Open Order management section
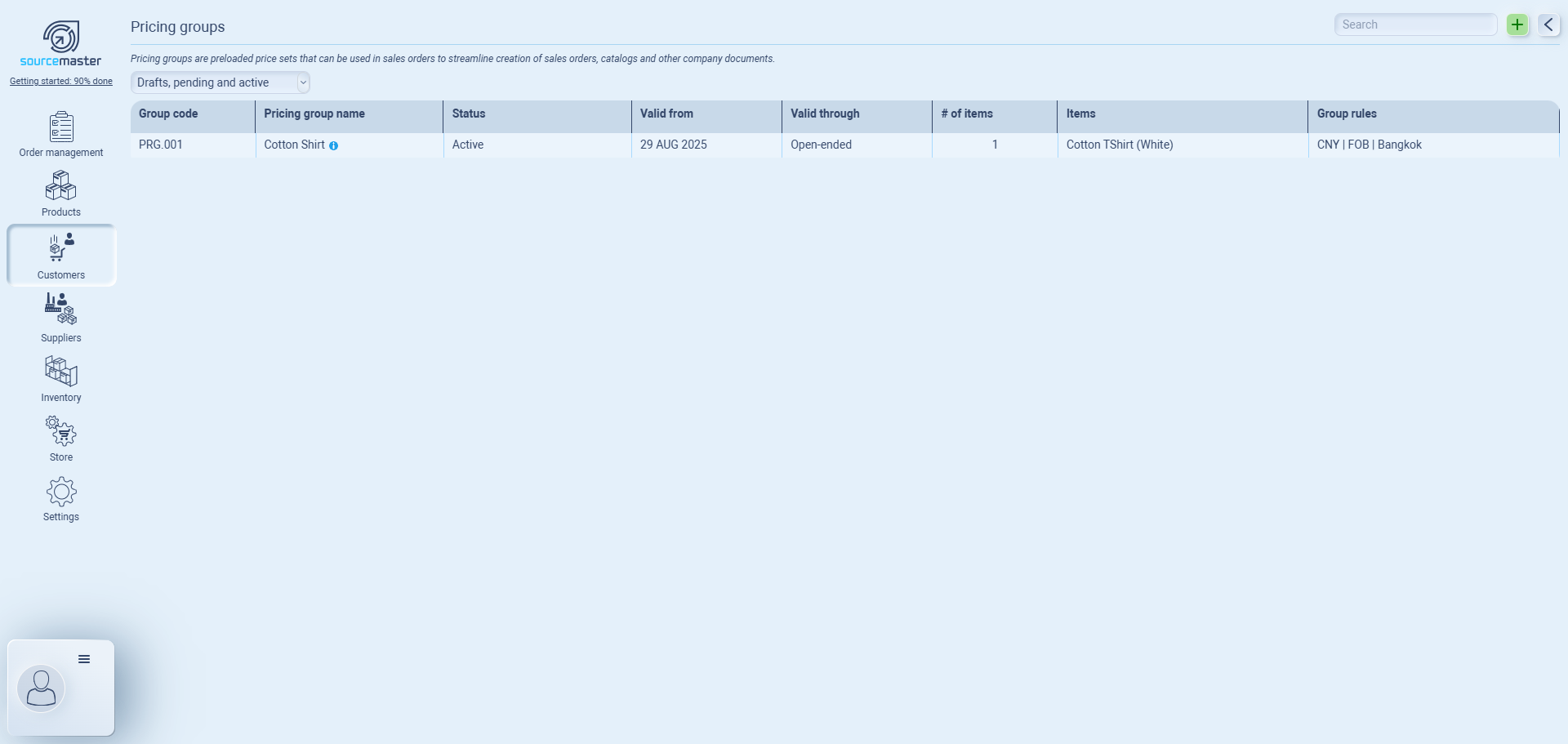 (61, 135)
